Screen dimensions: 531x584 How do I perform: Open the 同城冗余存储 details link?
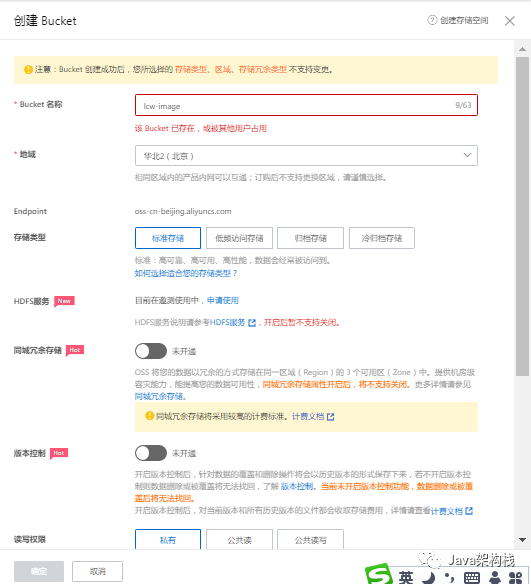coord(159,396)
